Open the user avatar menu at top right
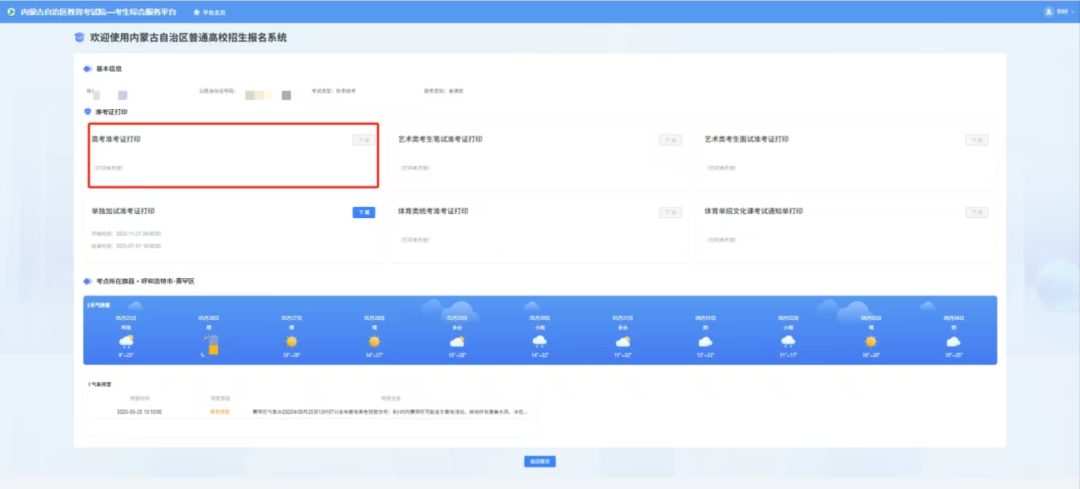 (1049, 12)
